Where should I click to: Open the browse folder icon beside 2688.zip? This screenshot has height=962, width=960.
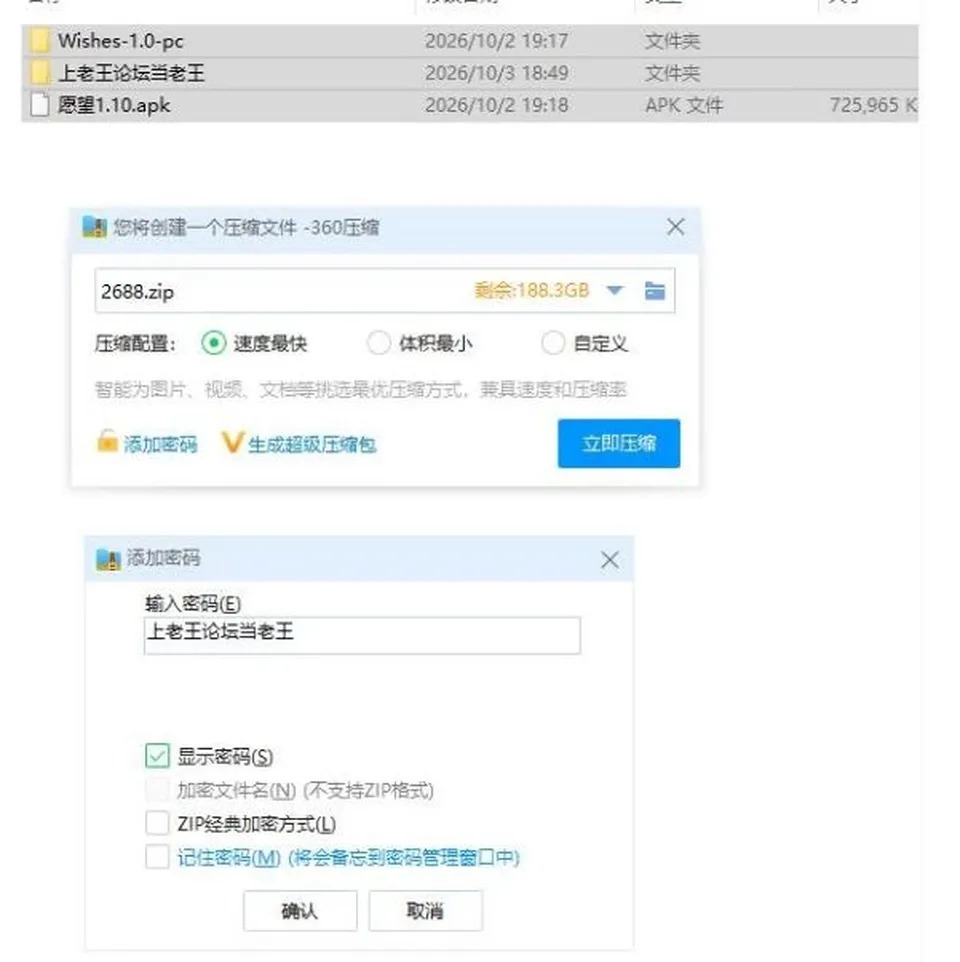[655, 290]
